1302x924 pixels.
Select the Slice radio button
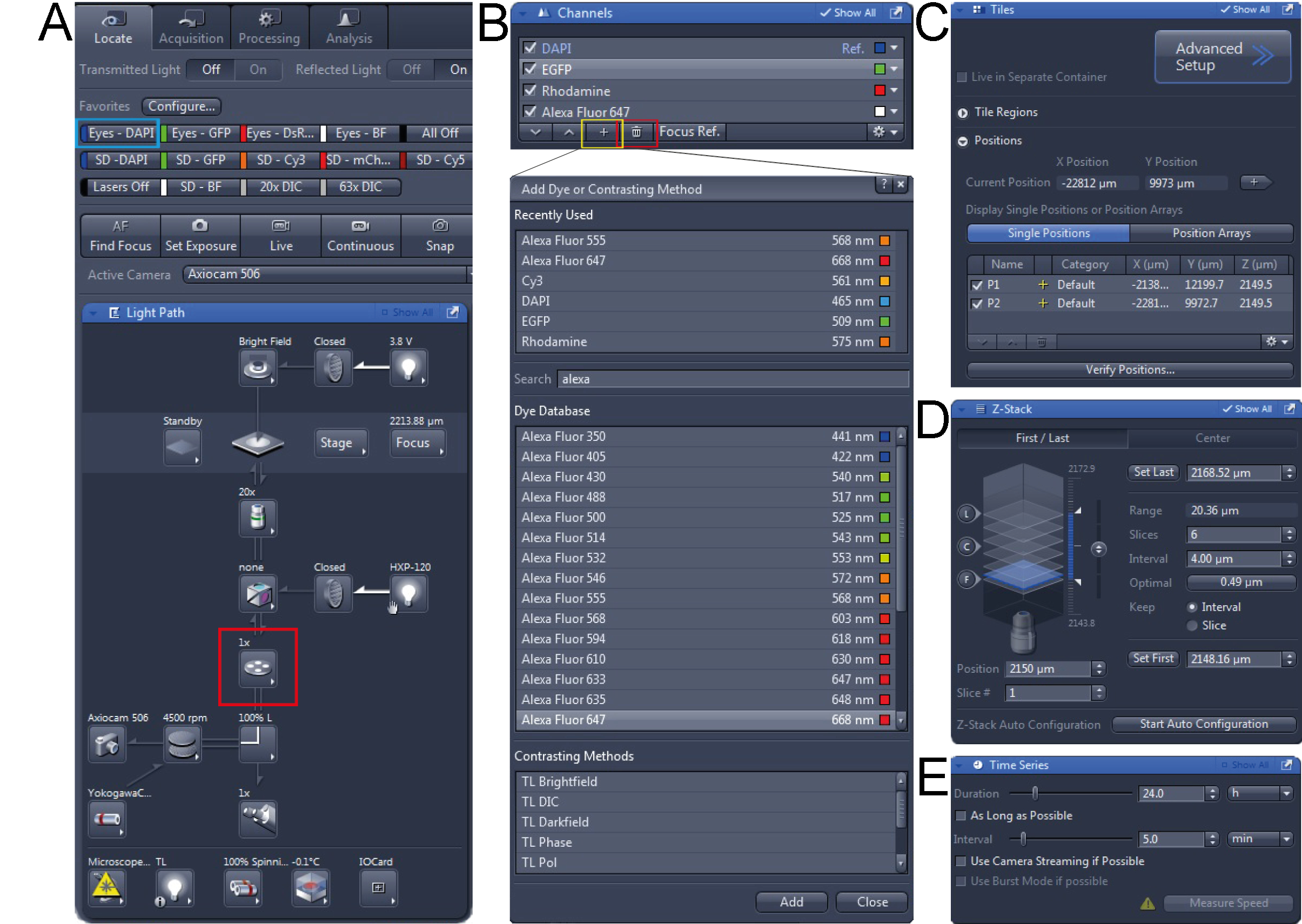(1192, 625)
